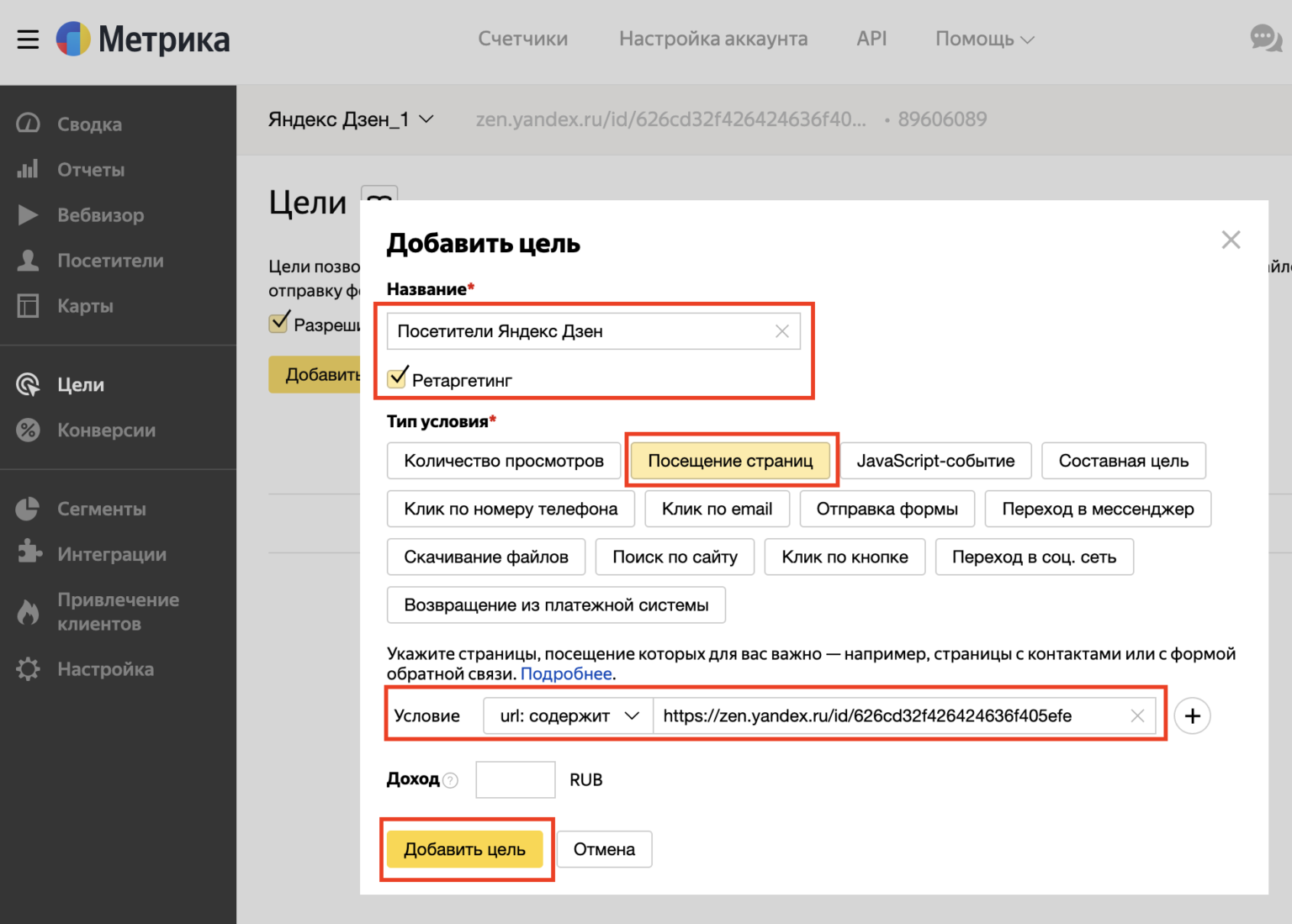This screenshot has width=1292, height=924.
Task: Click the Цели target icon
Action: 28,384
